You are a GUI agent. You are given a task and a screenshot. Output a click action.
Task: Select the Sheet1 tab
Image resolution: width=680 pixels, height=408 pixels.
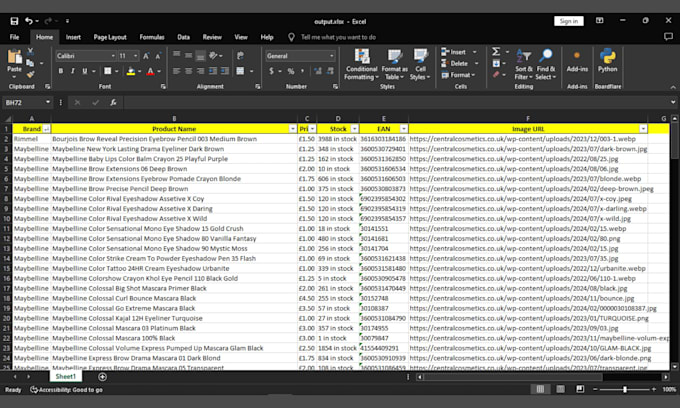[65, 376]
